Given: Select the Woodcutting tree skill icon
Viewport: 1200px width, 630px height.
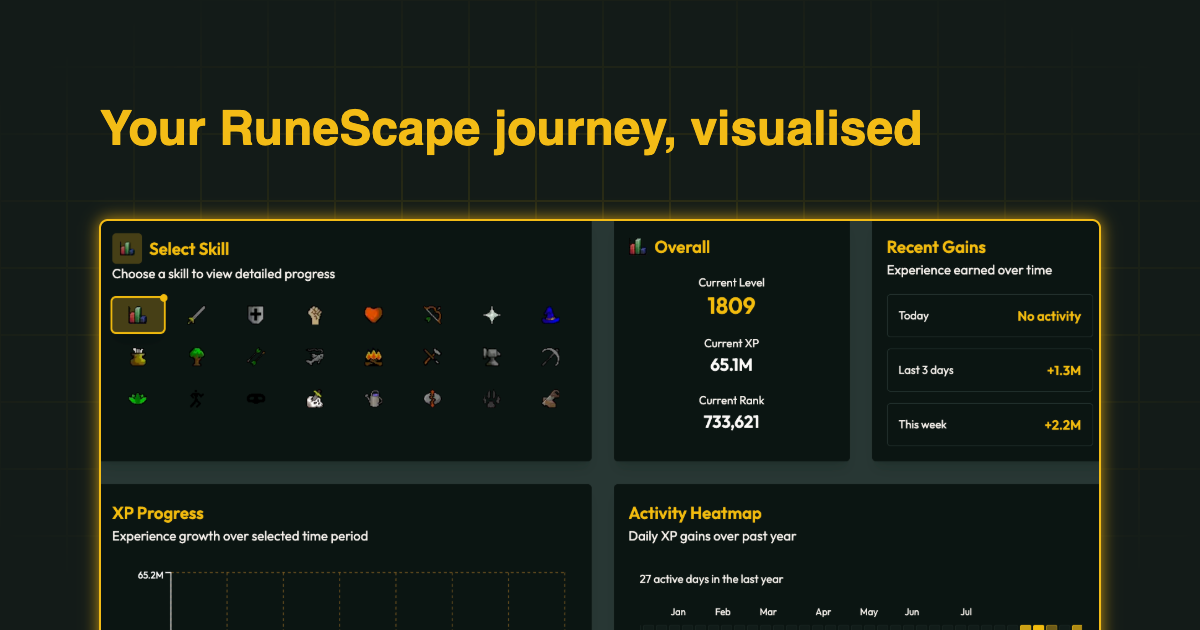Looking at the screenshot, I should click(196, 357).
